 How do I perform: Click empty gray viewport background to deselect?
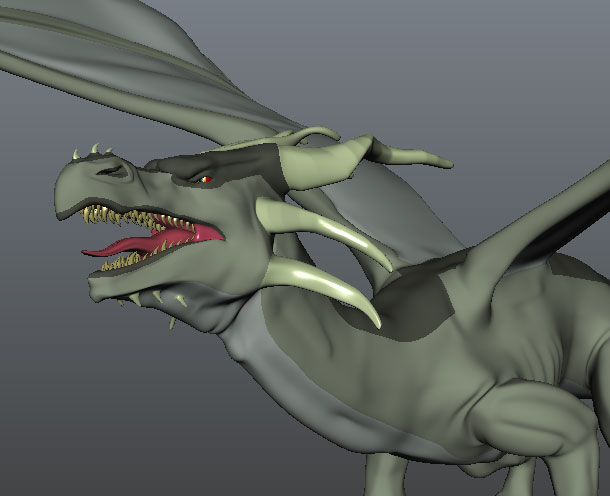(60, 400)
